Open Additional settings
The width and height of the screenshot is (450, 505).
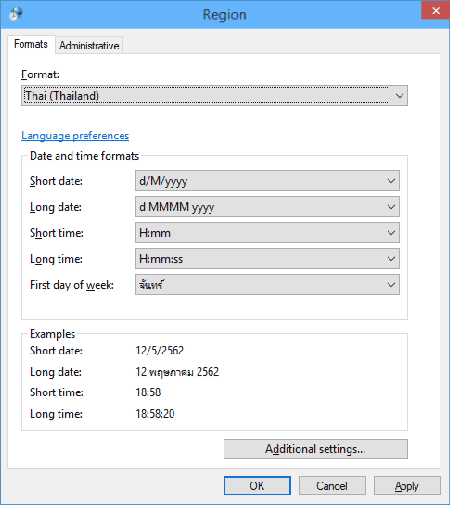tap(316, 449)
